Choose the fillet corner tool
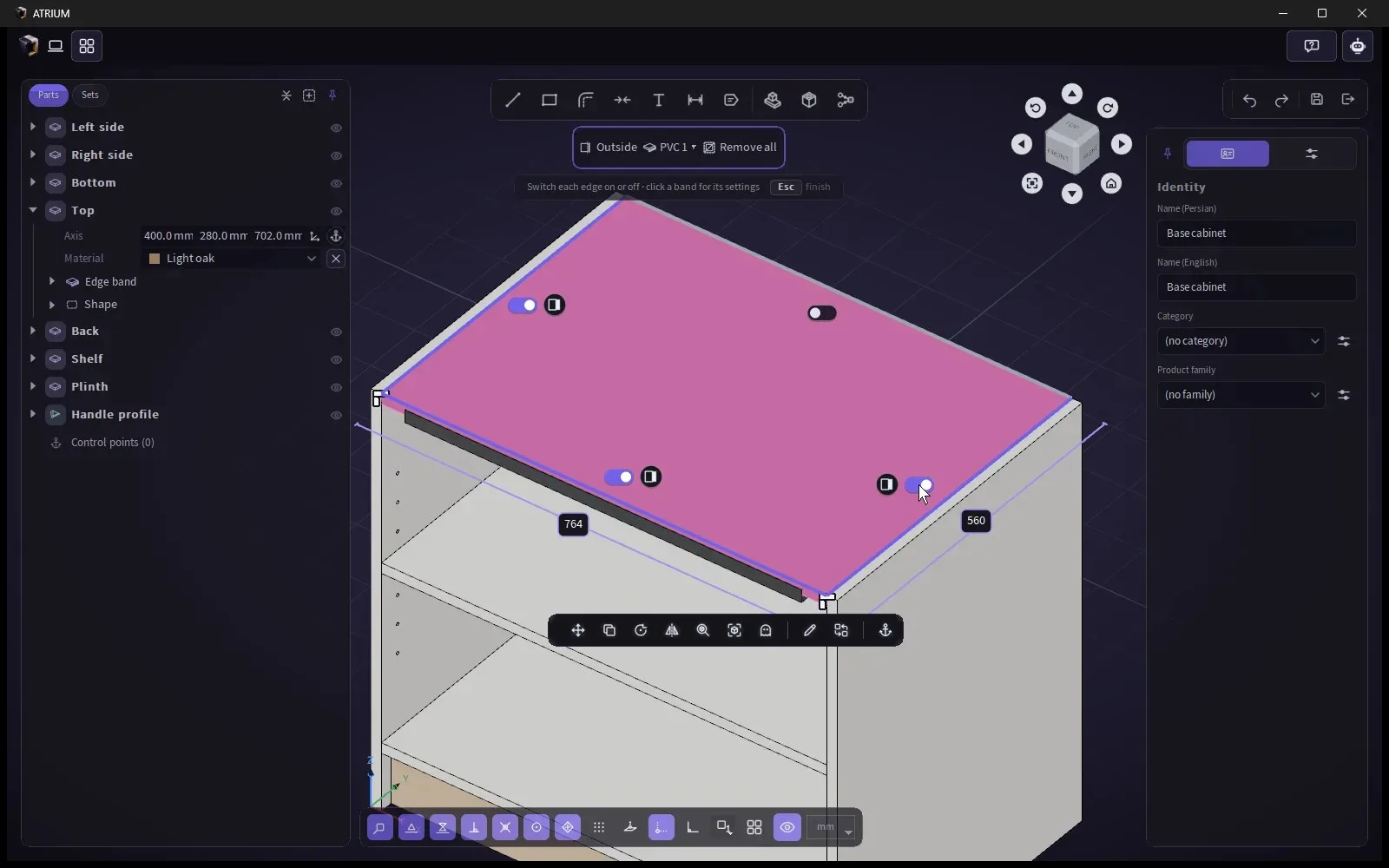Screen dimensions: 1389x868 tap(586, 100)
